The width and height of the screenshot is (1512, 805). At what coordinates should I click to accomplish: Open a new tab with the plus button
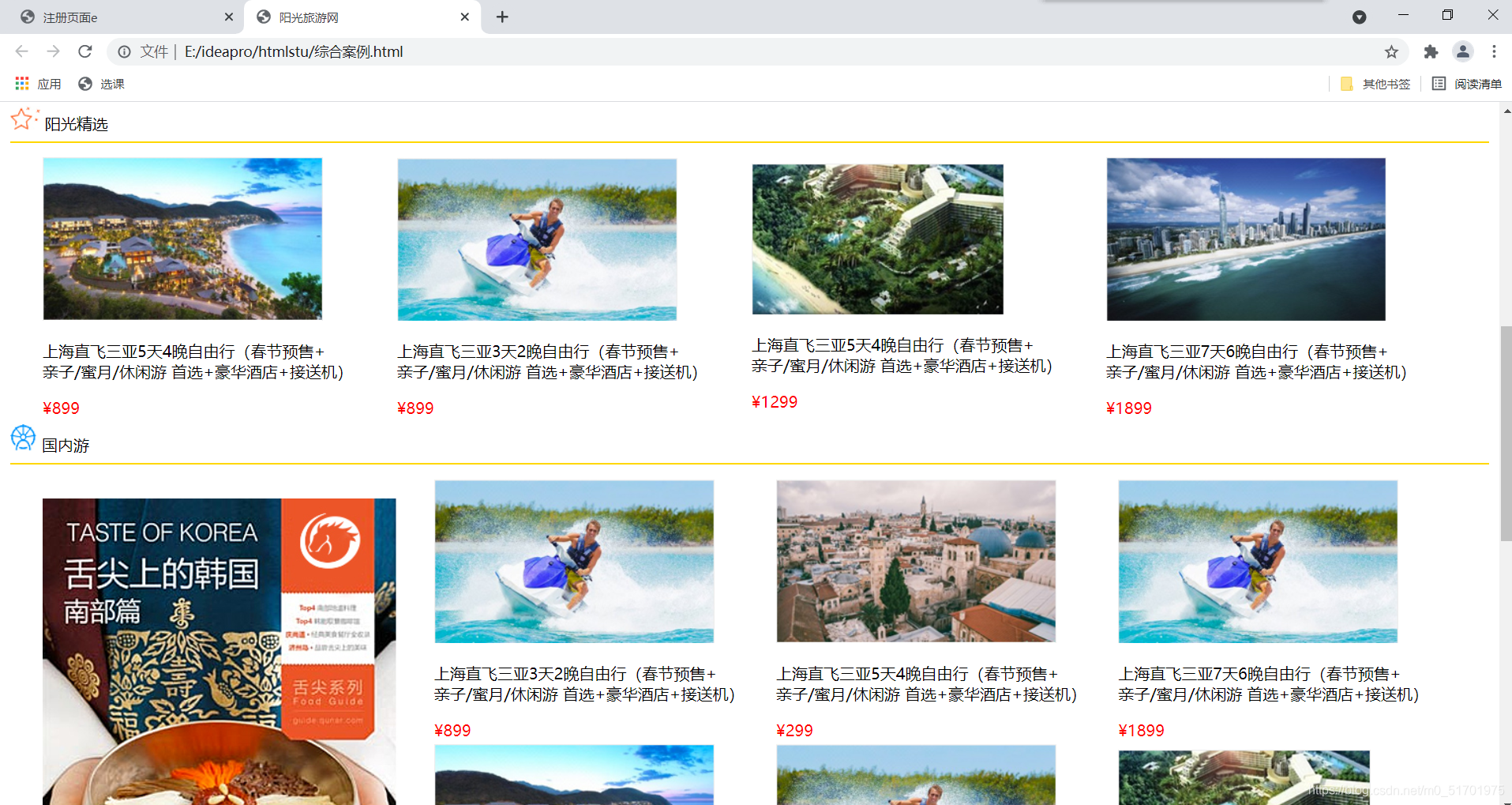[x=502, y=17]
